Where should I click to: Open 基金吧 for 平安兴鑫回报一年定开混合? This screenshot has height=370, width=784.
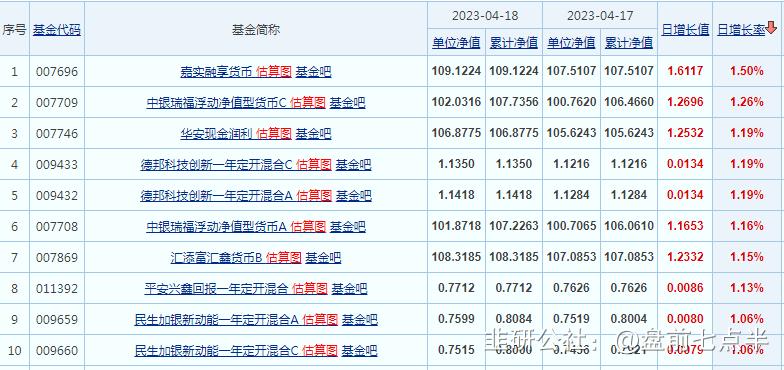pyautogui.click(x=350, y=289)
